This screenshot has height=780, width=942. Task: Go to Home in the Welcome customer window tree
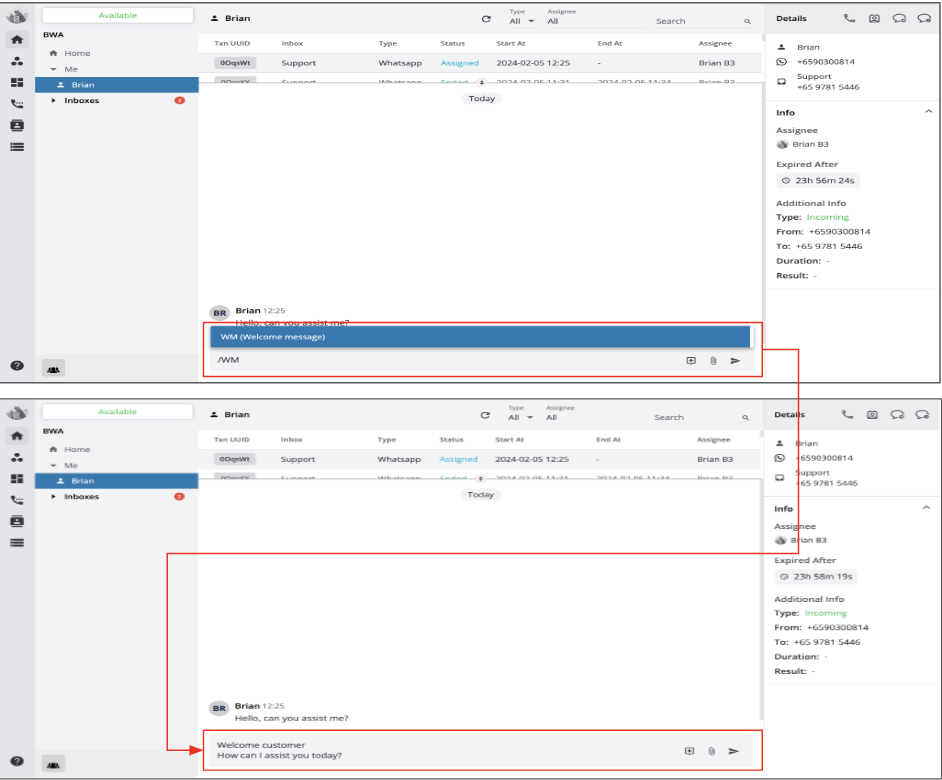pyautogui.click(x=77, y=449)
